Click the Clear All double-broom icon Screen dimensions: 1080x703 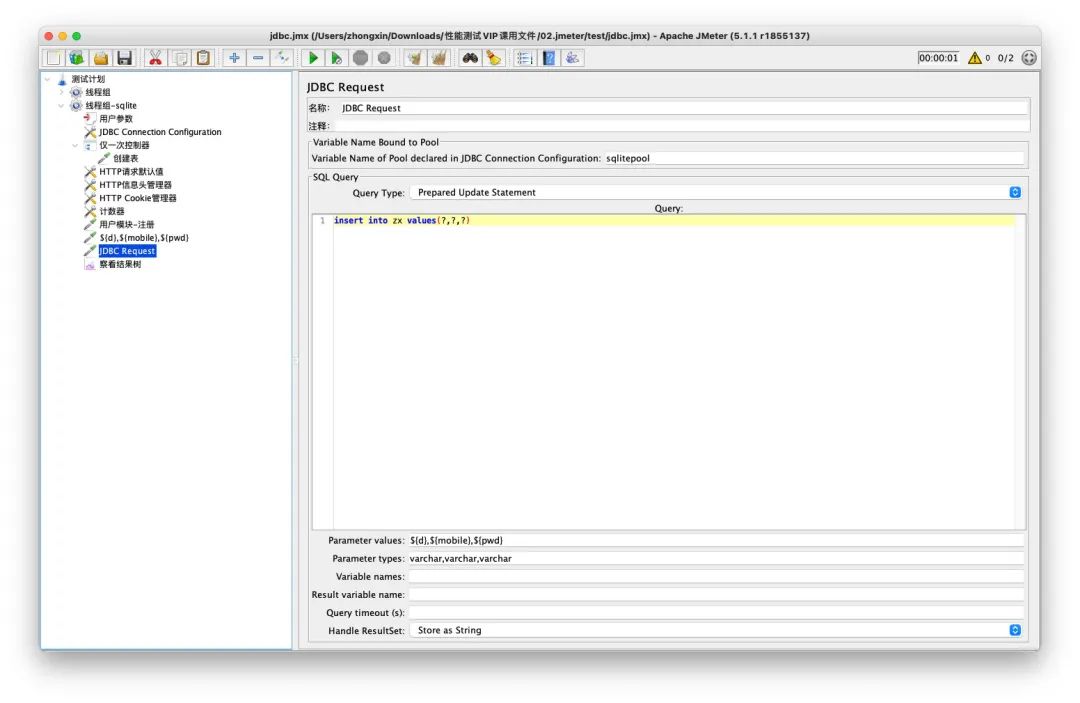439,59
